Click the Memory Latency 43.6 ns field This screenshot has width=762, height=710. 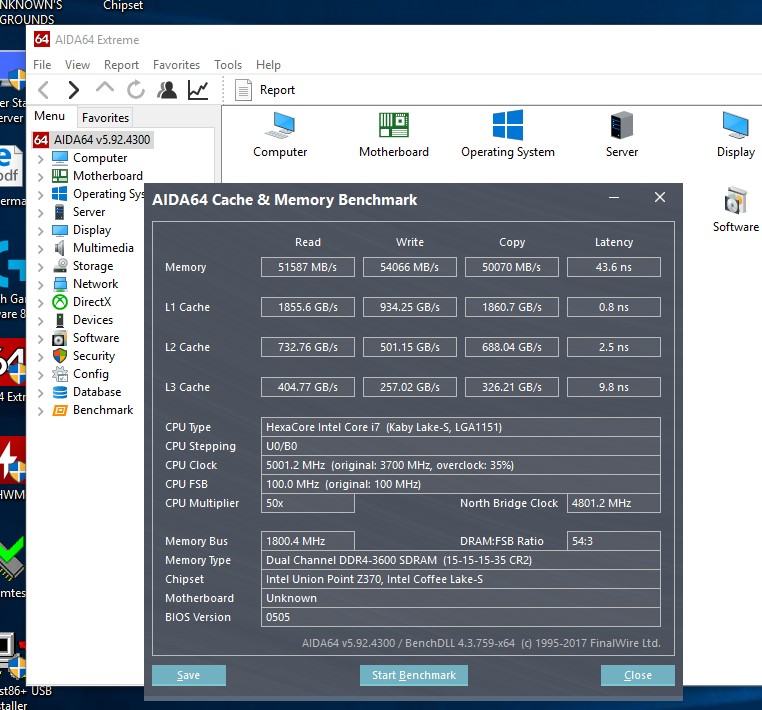(614, 267)
